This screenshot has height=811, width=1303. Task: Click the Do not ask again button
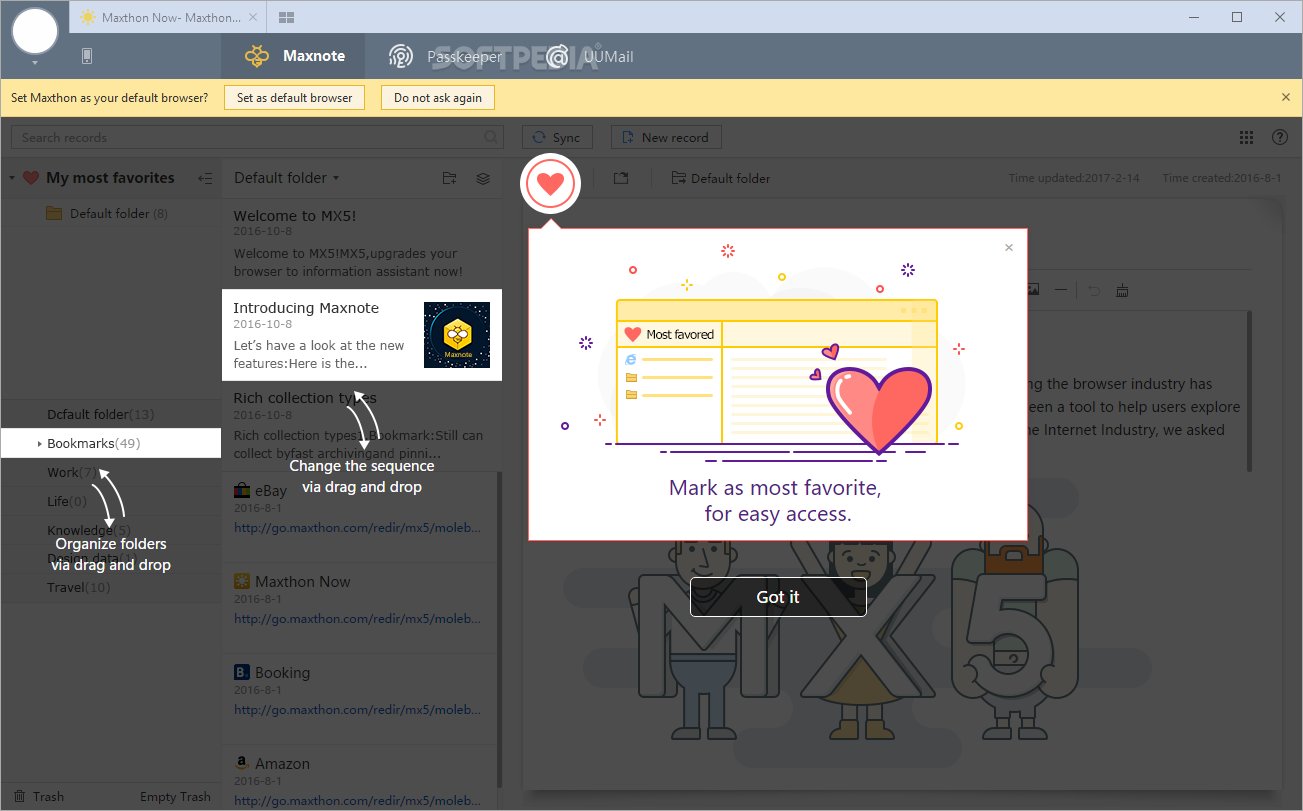point(438,98)
